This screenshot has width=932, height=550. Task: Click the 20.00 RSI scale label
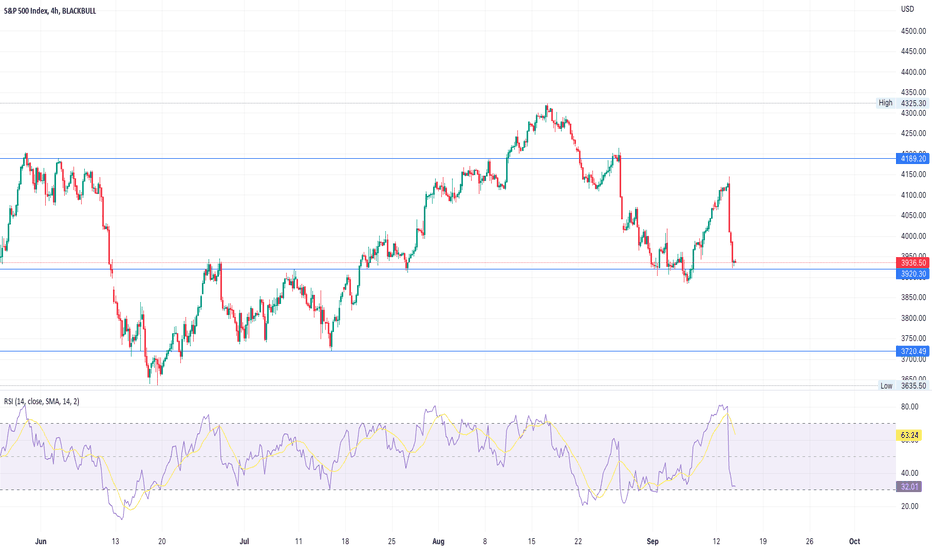click(909, 507)
